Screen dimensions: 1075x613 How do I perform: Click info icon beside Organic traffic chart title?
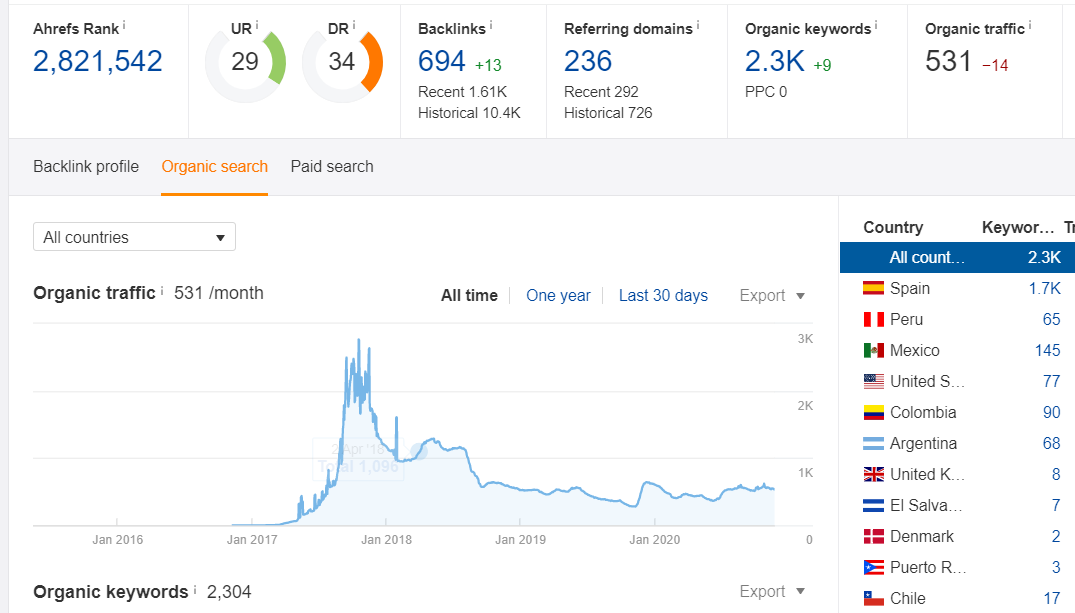point(162,291)
